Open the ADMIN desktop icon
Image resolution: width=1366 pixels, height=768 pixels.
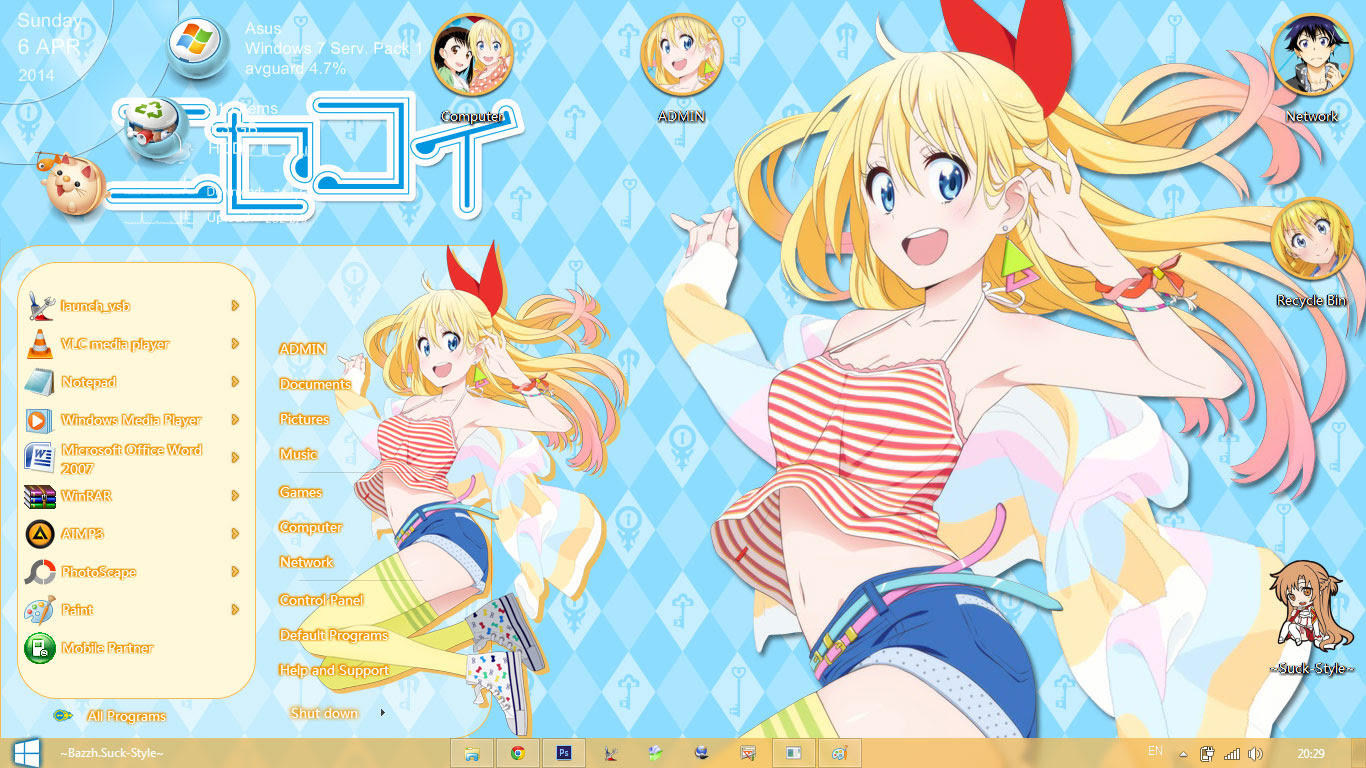click(x=681, y=70)
